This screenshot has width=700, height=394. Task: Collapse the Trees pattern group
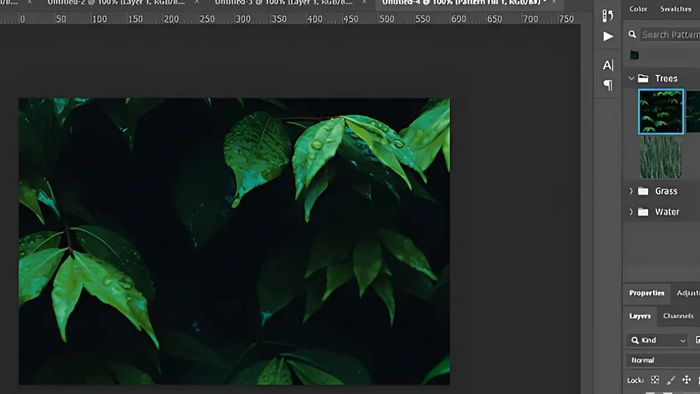631,78
